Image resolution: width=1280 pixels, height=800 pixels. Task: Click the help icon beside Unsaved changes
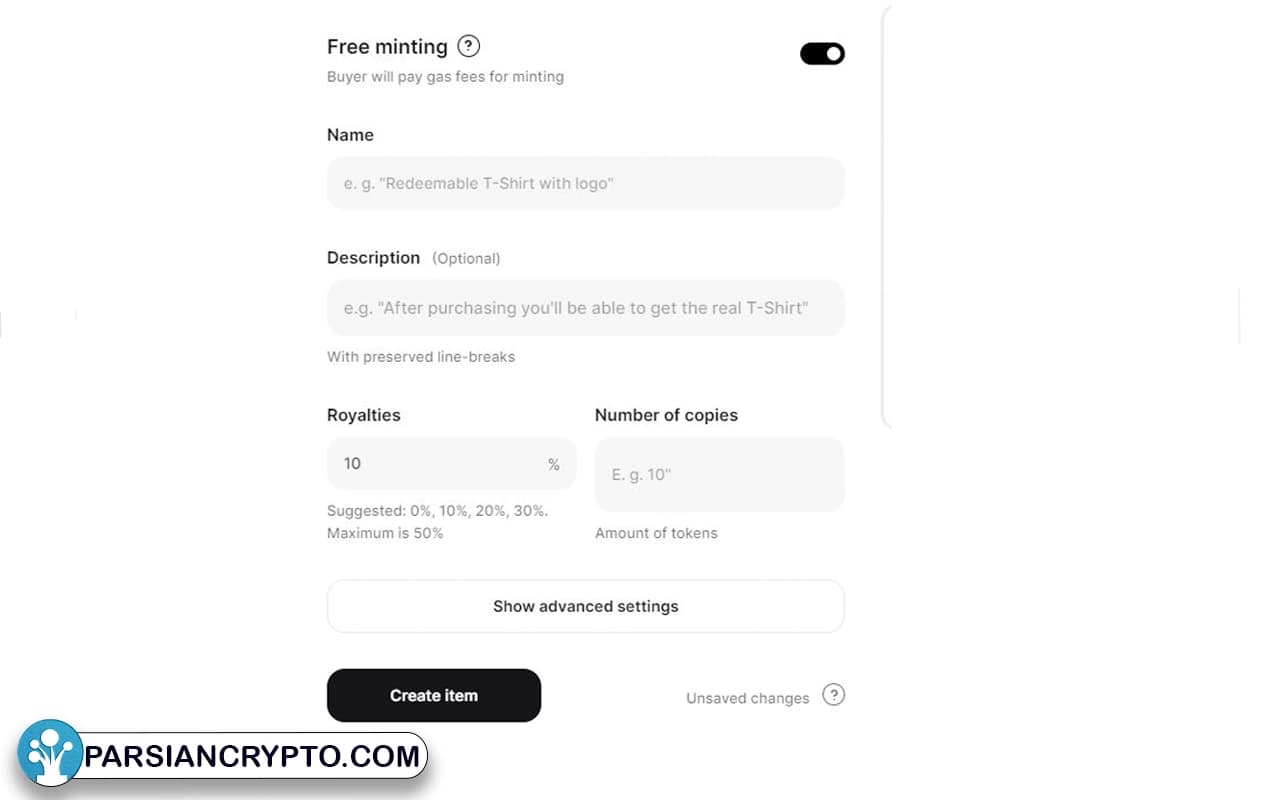click(833, 695)
